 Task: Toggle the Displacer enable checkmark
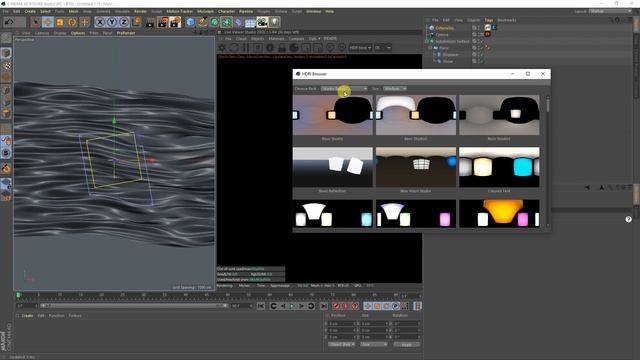pos(481,54)
